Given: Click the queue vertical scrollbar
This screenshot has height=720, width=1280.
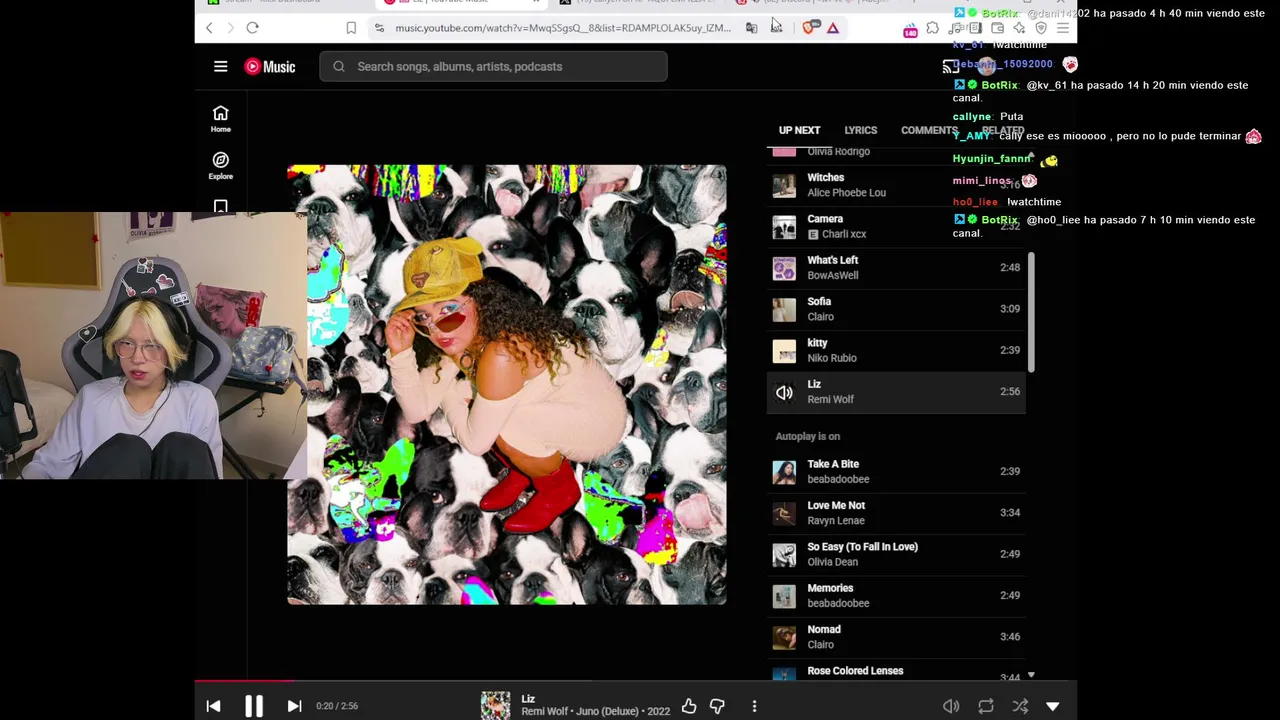Looking at the screenshot, I should point(1031,313).
